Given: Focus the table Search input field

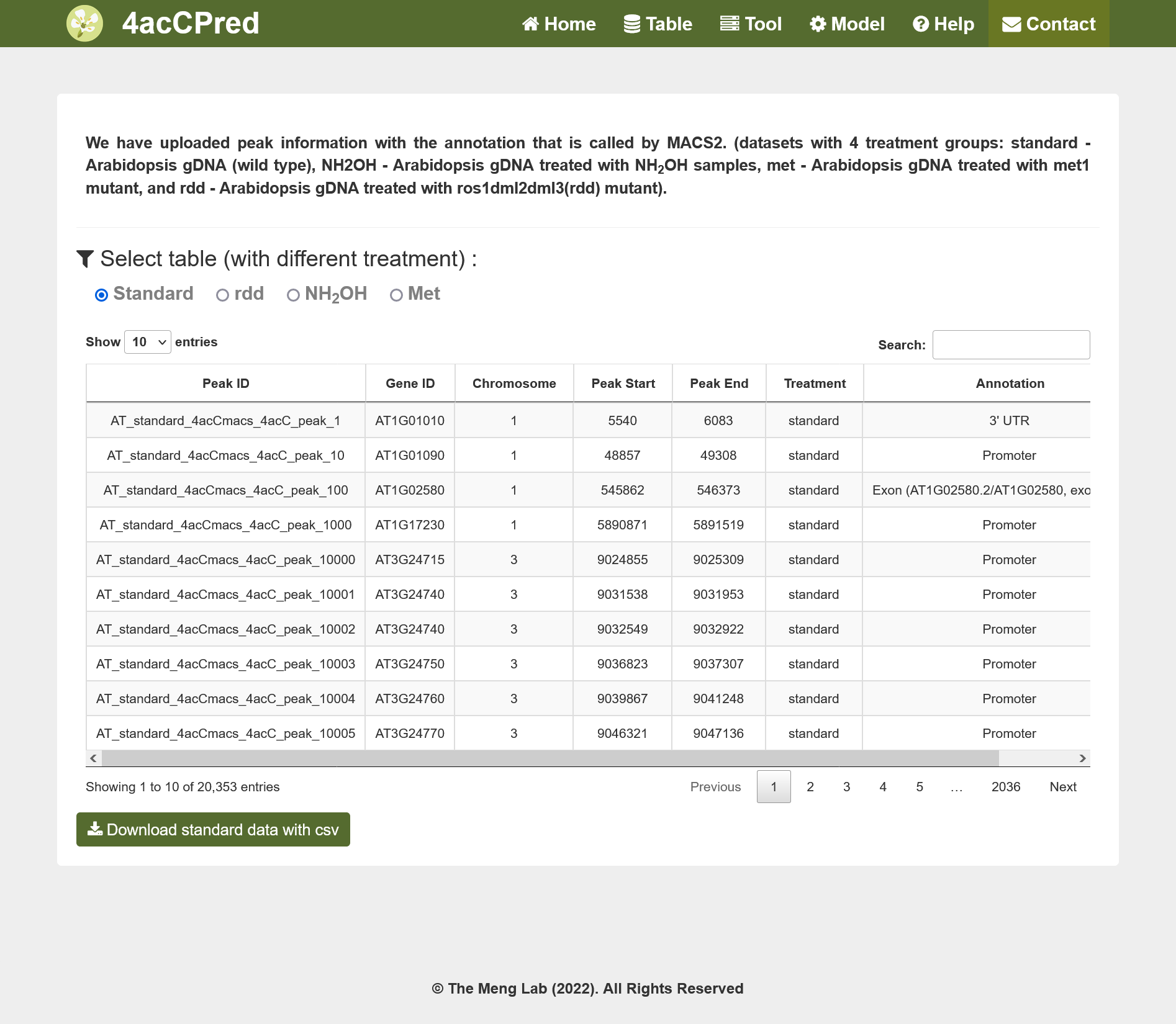Looking at the screenshot, I should [1011, 344].
